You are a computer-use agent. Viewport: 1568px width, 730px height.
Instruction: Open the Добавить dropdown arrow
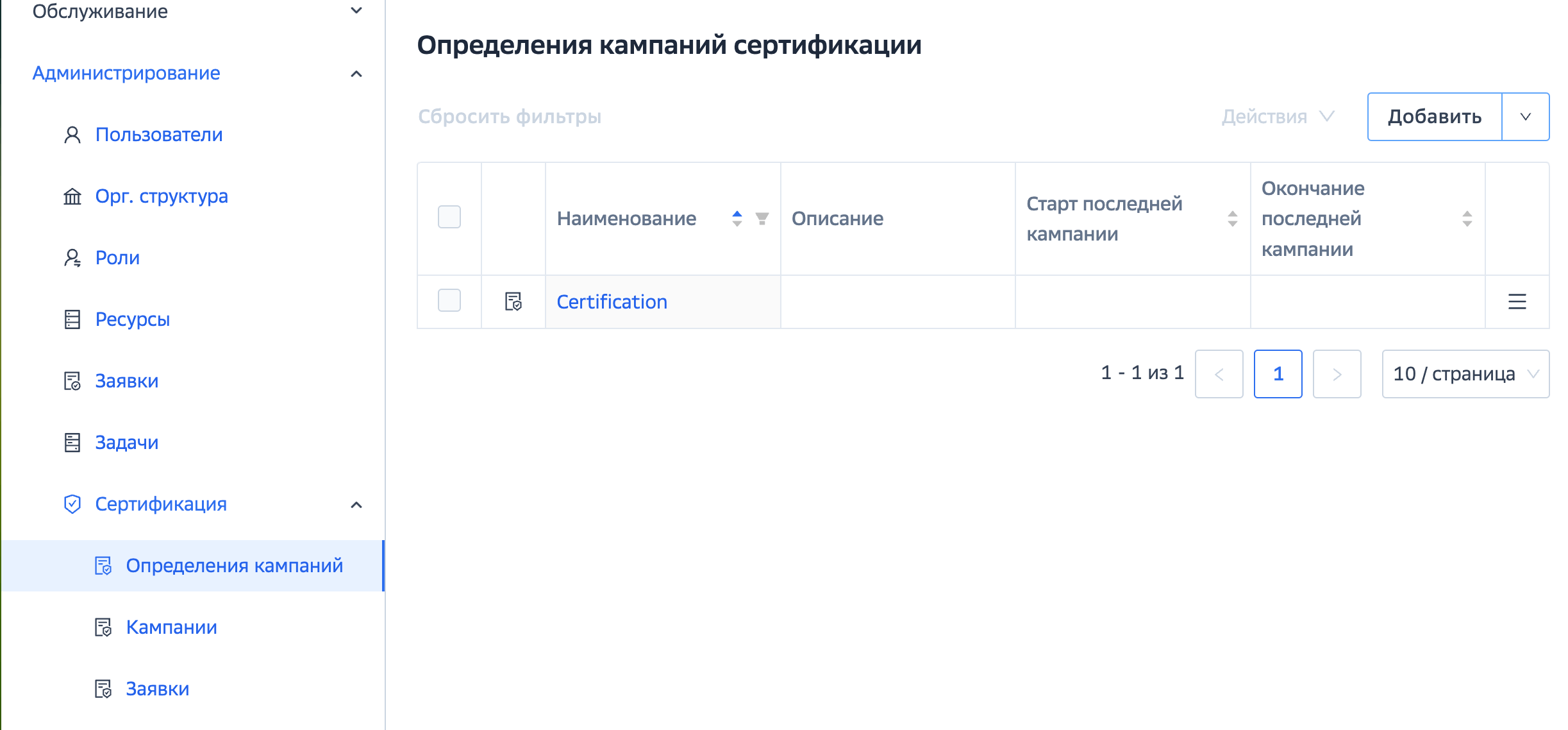[x=1526, y=117]
